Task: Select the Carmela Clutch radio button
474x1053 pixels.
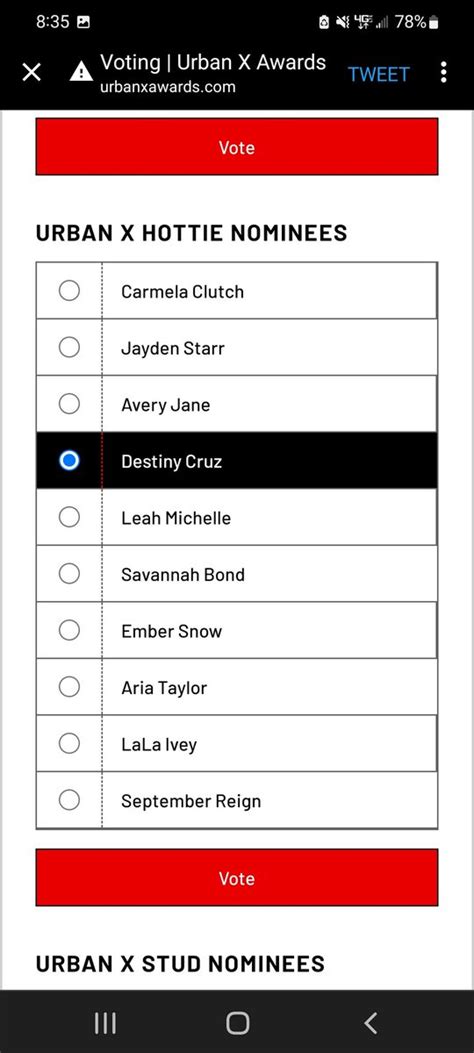Action: pos(69,291)
